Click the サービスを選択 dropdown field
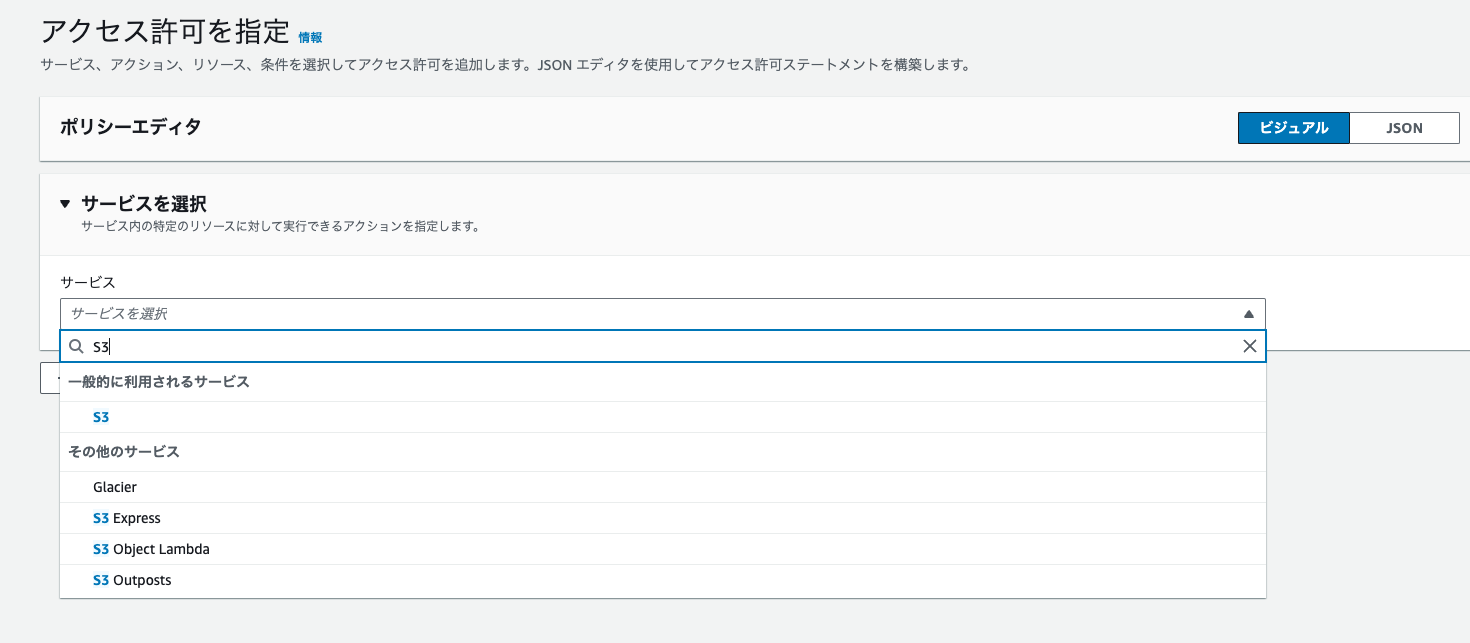 [650, 314]
